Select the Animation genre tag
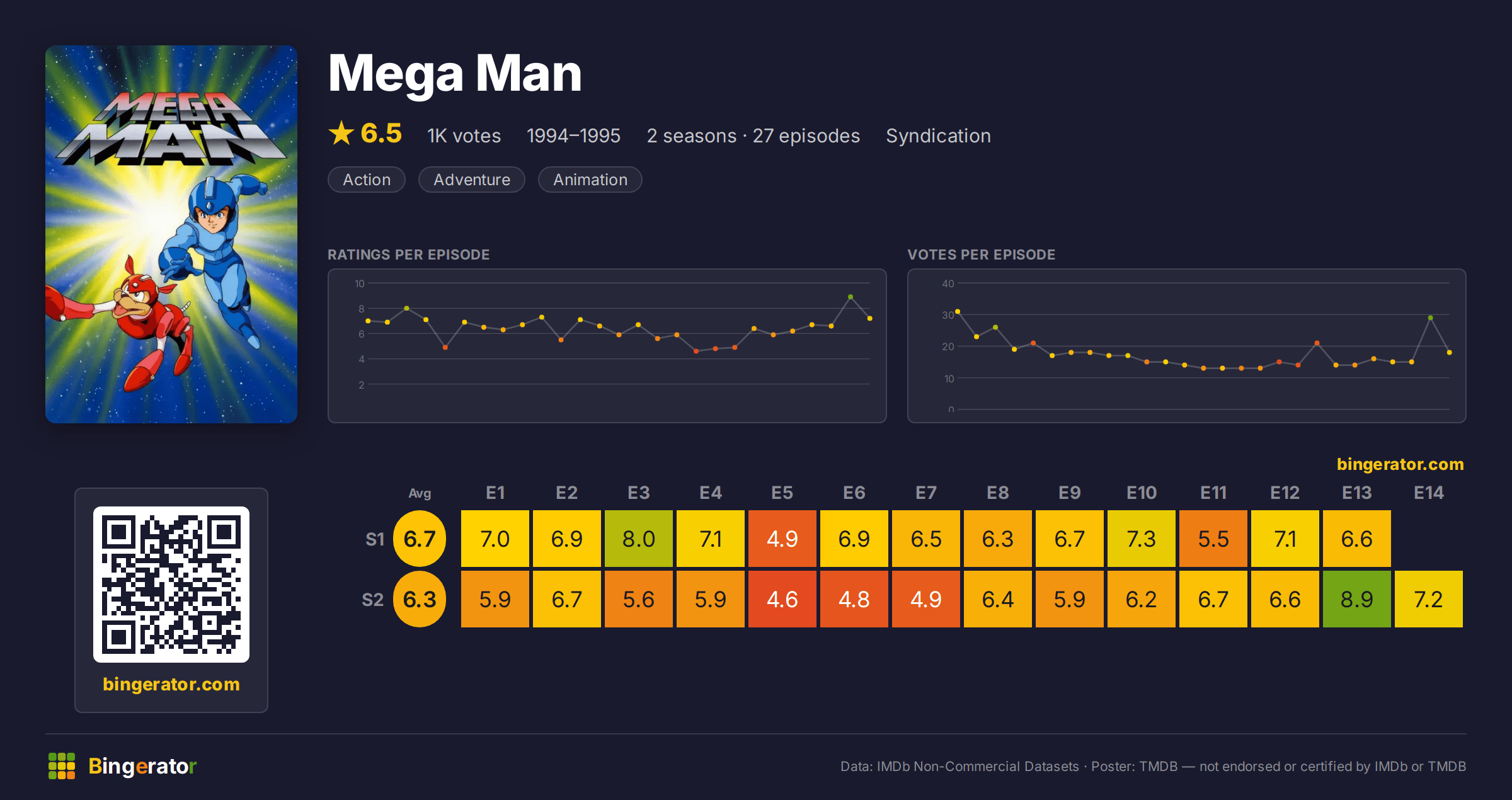 pyautogui.click(x=590, y=180)
